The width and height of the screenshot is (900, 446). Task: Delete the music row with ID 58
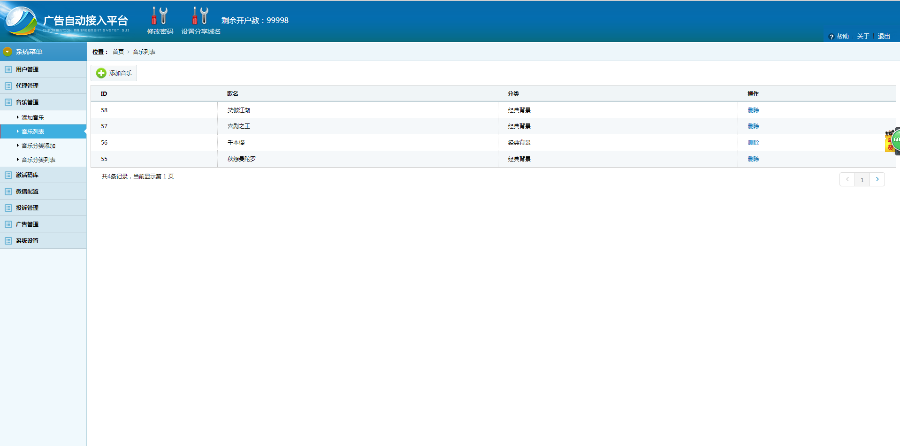tap(753, 110)
